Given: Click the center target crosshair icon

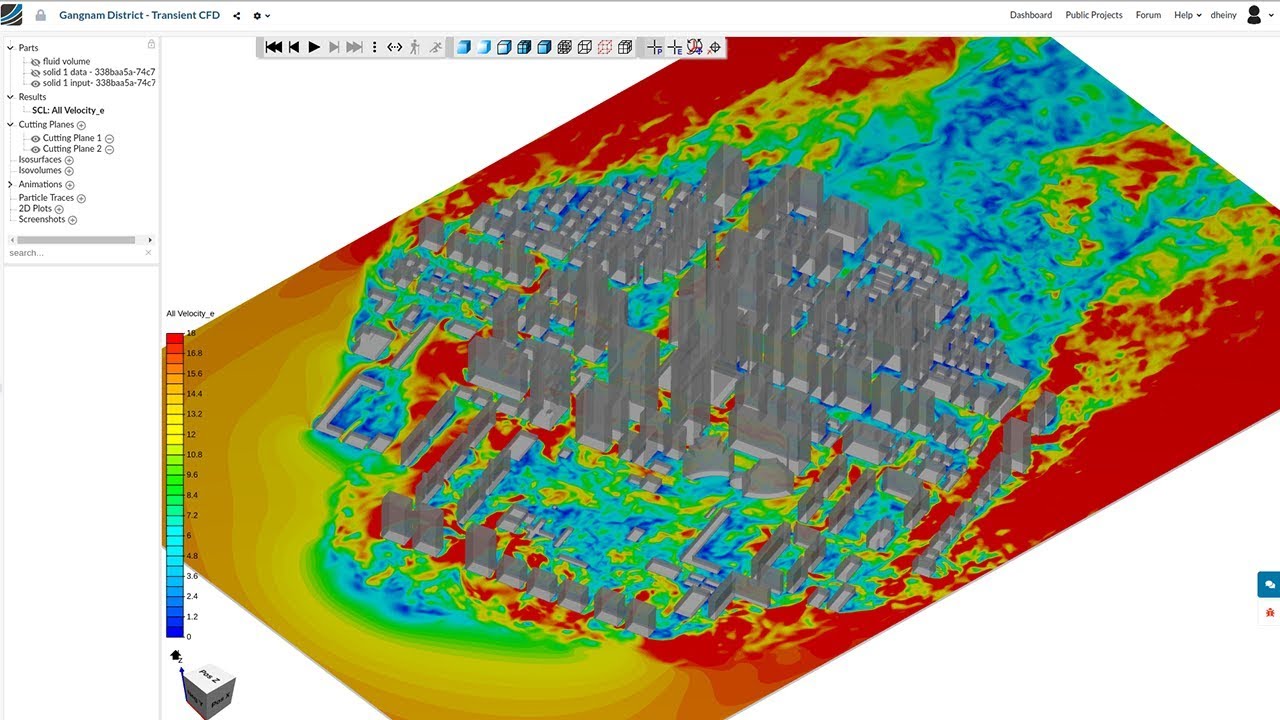Looking at the screenshot, I should (x=715, y=47).
